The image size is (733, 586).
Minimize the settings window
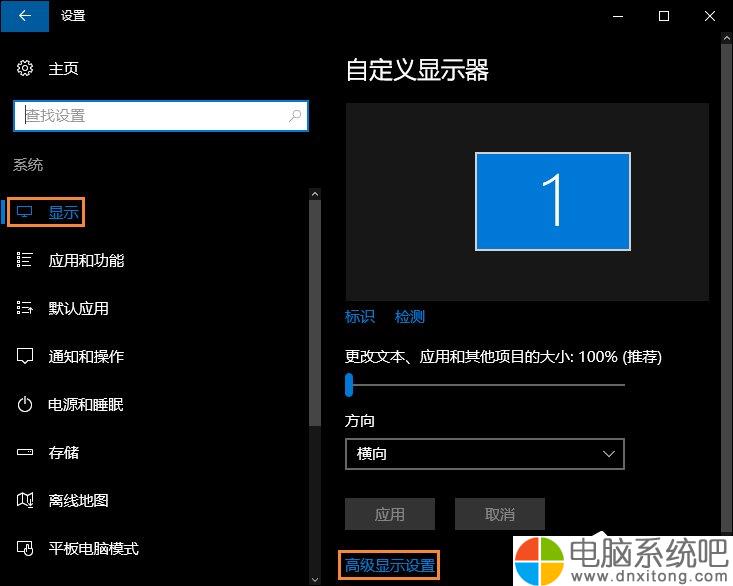coord(618,16)
